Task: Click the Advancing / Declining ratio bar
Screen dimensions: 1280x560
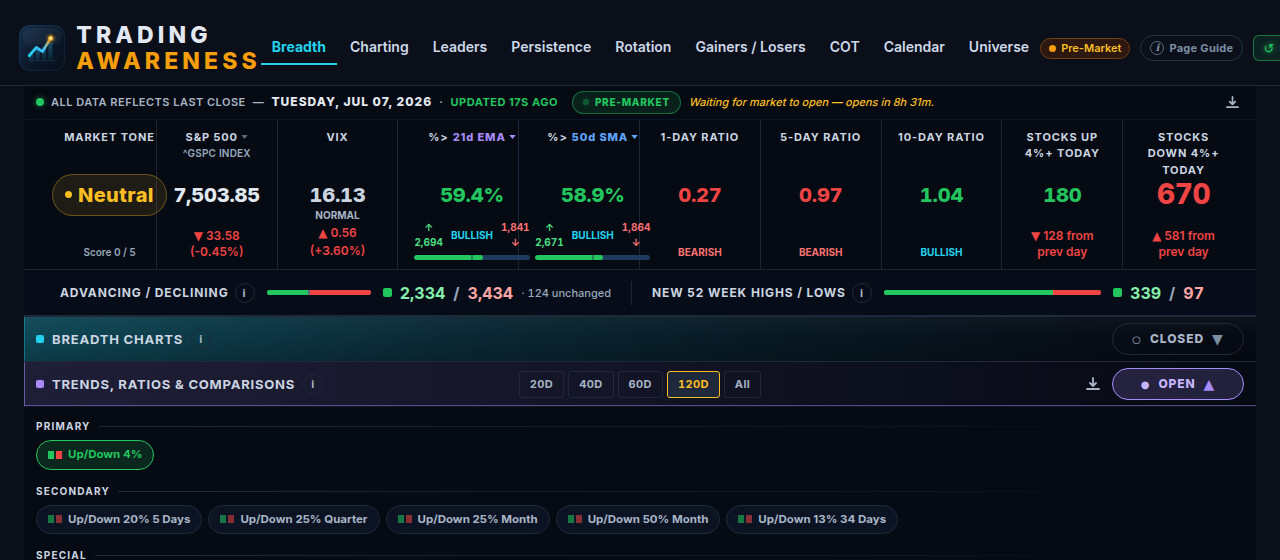Action: (x=319, y=293)
